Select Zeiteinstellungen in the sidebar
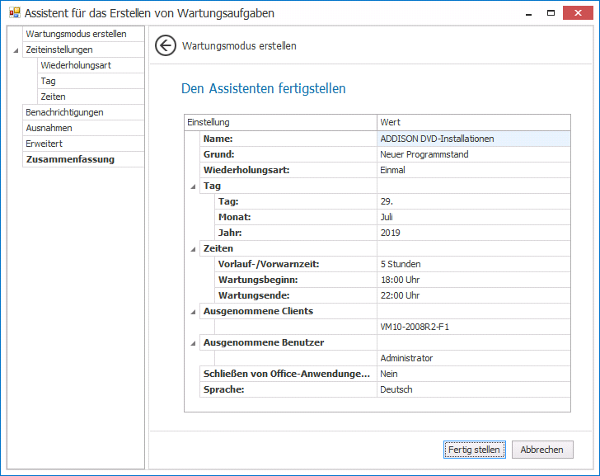Screen dimensions: 600x476 click(x=83, y=49)
